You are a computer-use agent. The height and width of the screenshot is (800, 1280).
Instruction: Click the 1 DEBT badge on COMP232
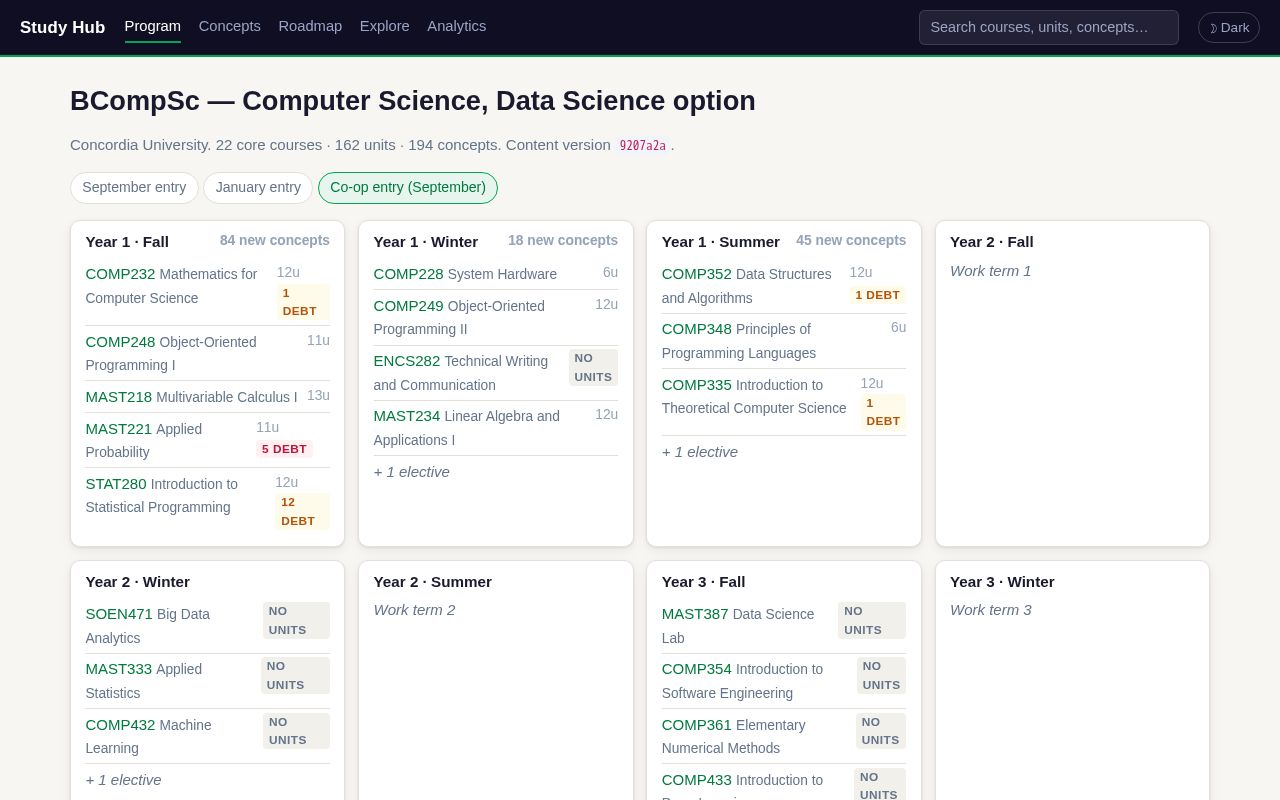303,302
